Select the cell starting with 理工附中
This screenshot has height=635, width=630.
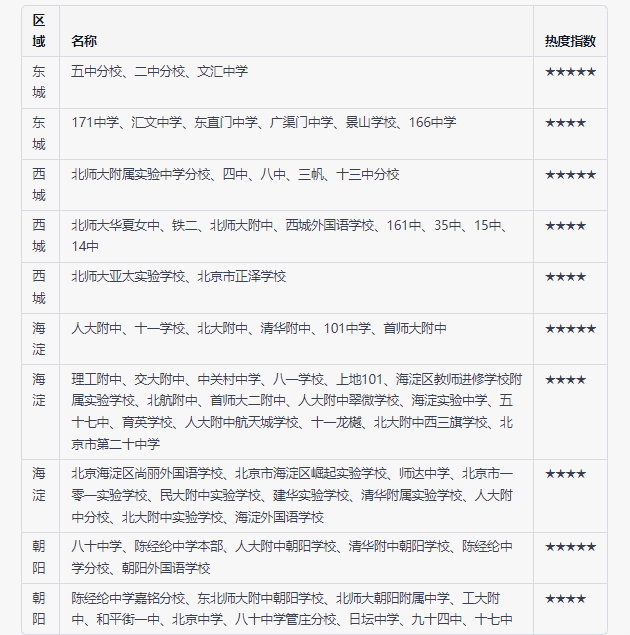296,412
